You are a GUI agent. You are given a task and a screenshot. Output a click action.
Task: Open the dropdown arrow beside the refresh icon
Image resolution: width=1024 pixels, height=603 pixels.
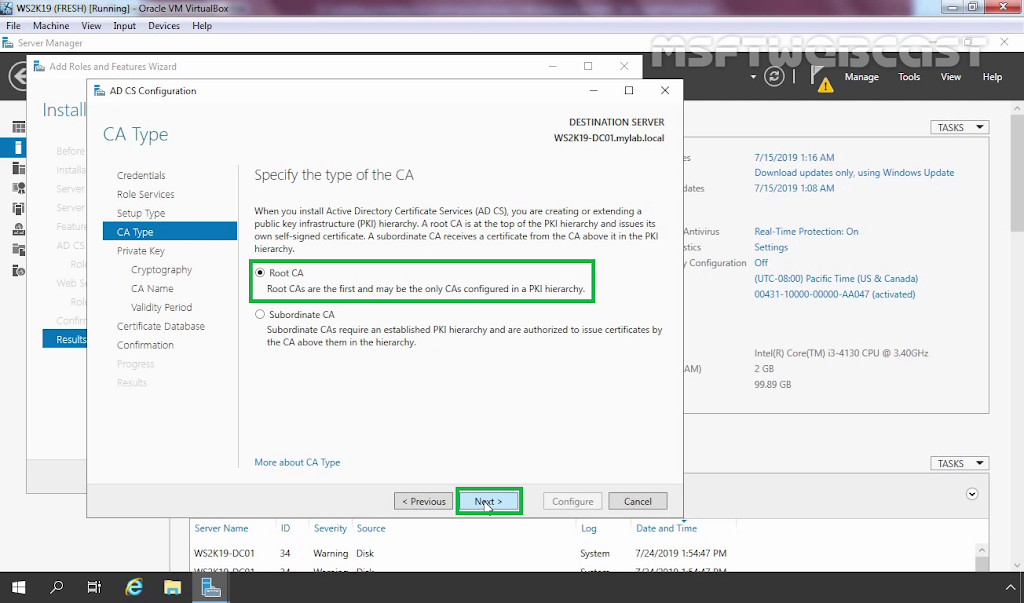pos(753,77)
